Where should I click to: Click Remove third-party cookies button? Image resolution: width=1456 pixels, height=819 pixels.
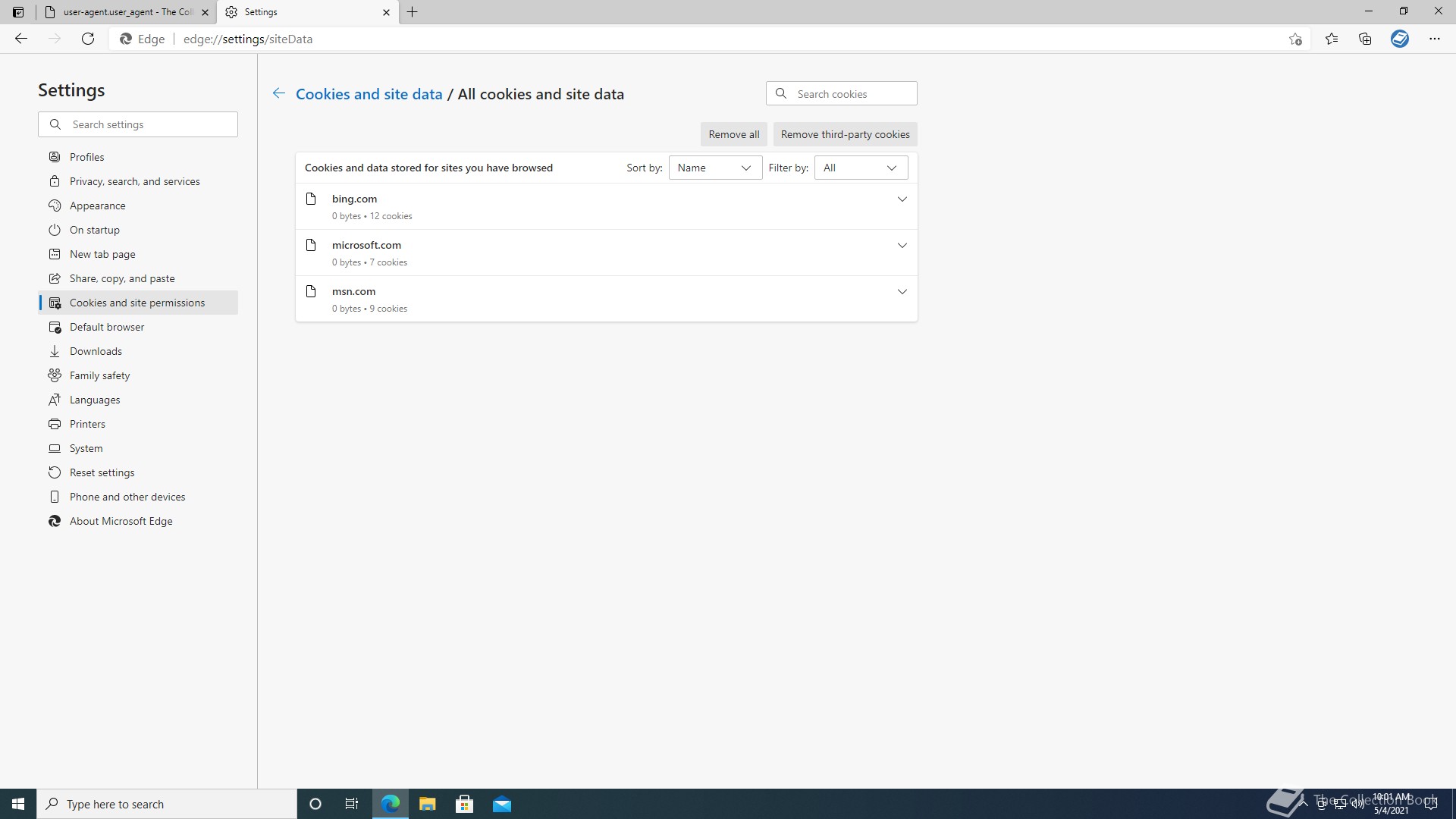tap(845, 134)
